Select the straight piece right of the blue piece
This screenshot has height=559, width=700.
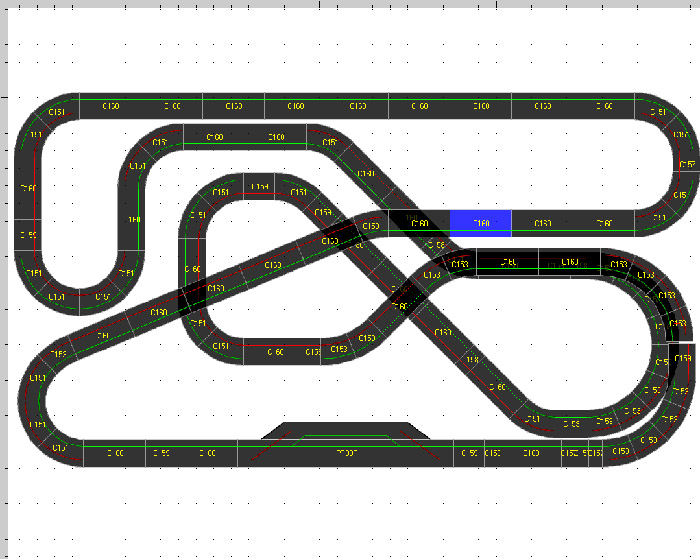pos(542,223)
